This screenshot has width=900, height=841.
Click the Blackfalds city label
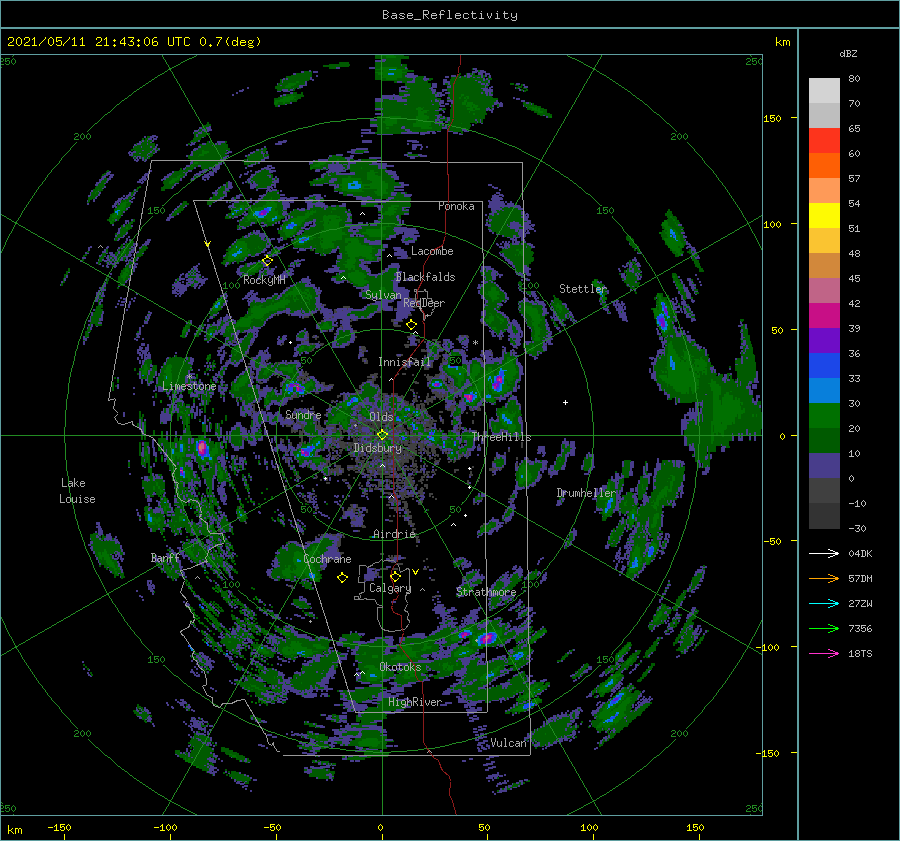click(425, 277)
